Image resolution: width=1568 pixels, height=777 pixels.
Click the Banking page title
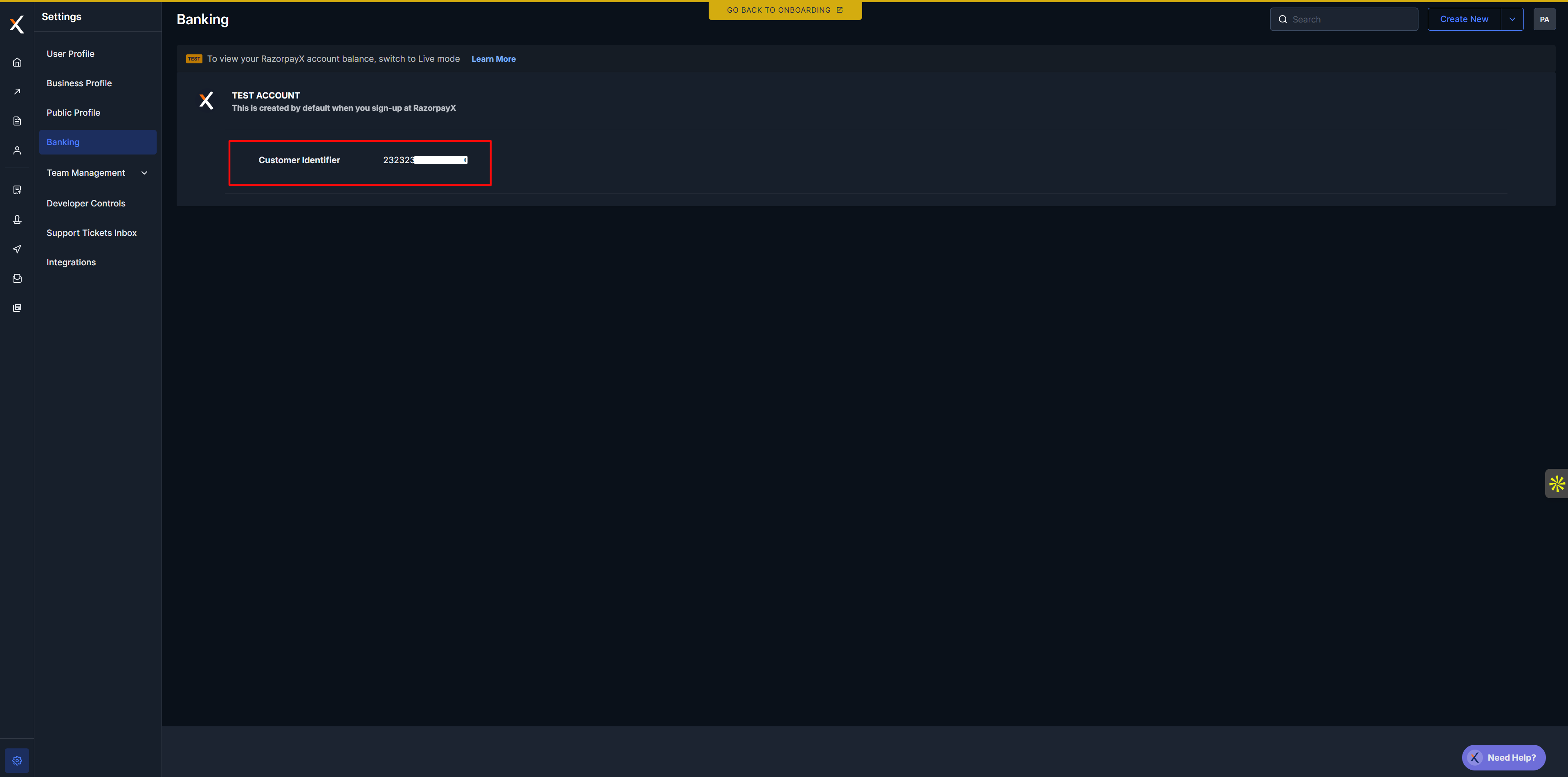pos(203,20)
